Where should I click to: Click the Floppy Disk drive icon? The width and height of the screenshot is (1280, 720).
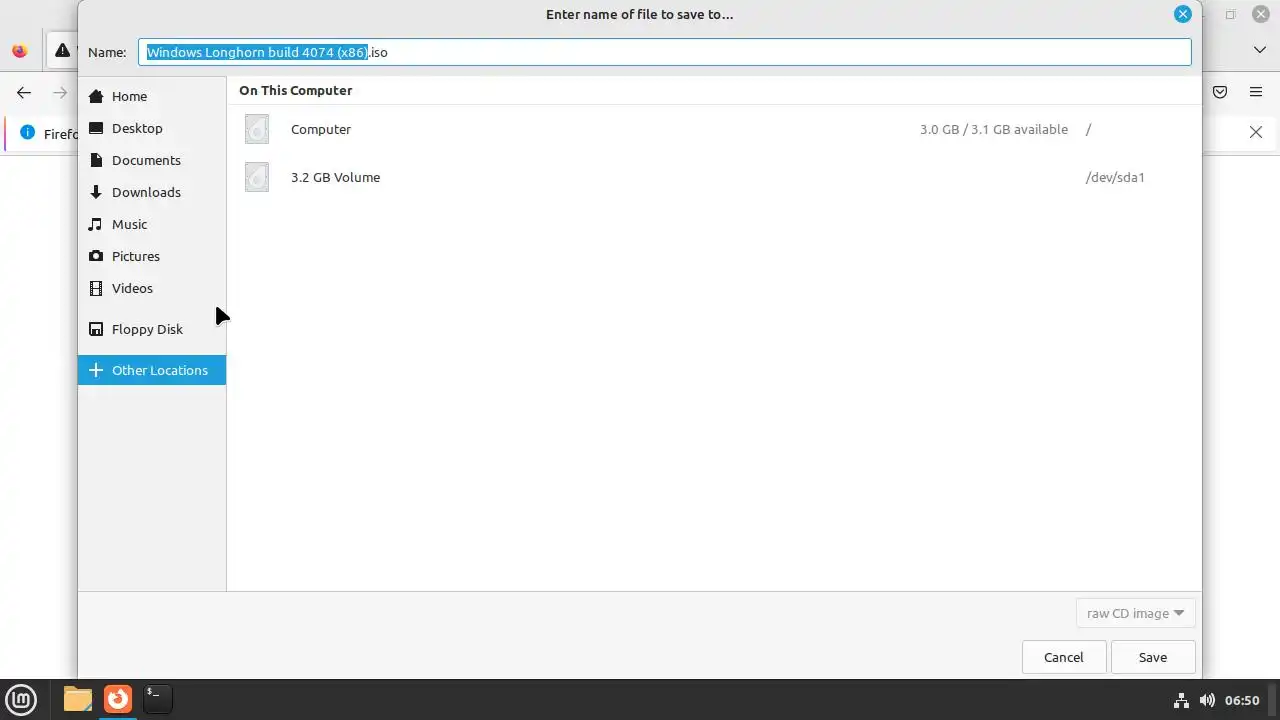coord(96,329)
